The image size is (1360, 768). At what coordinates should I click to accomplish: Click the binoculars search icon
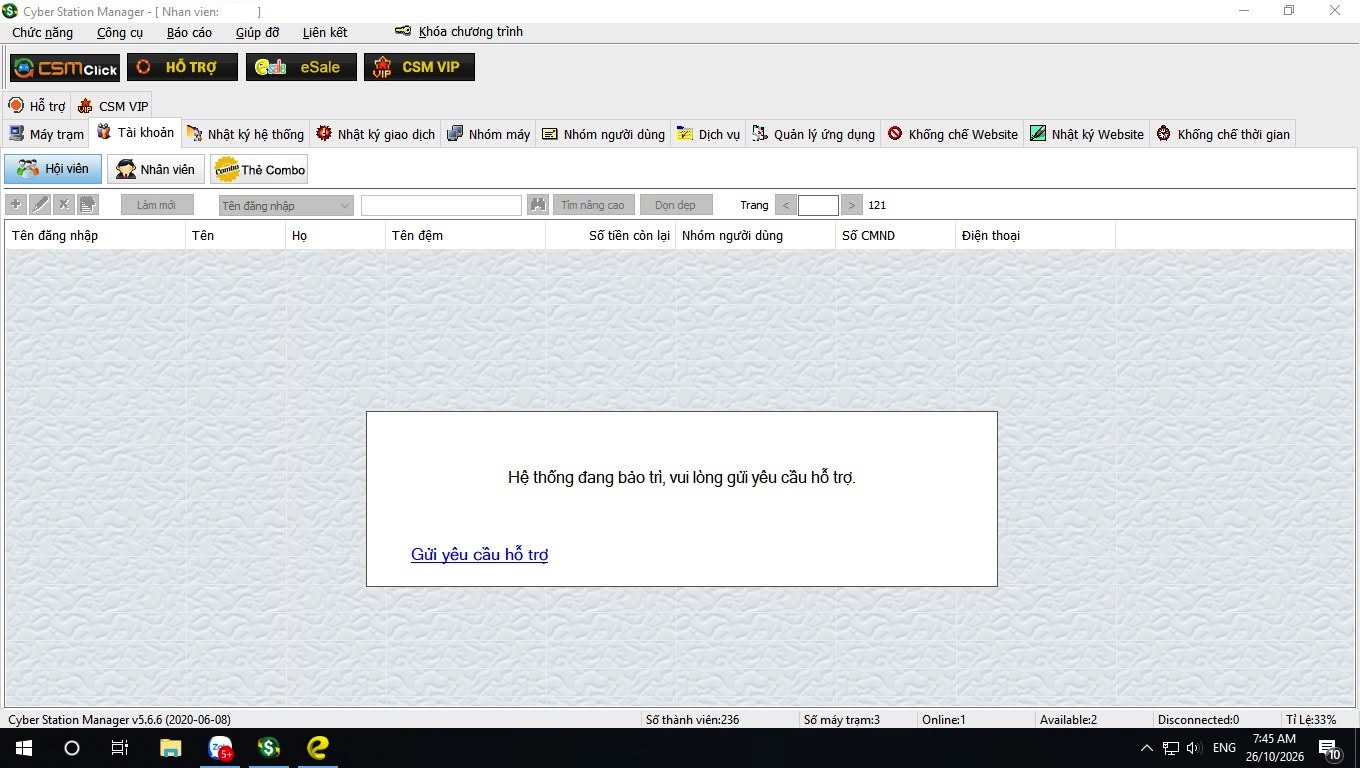click(538, 205)
